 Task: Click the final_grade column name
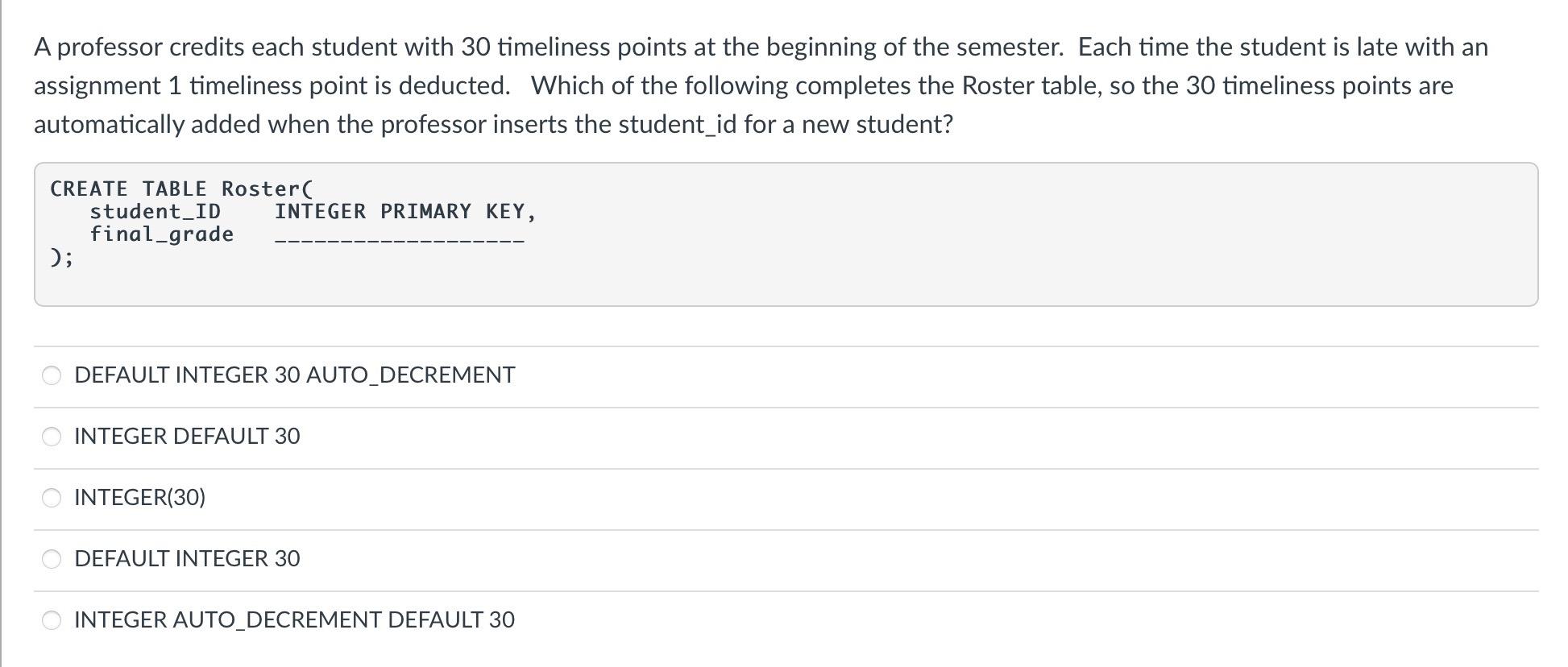tap(161, 234)
